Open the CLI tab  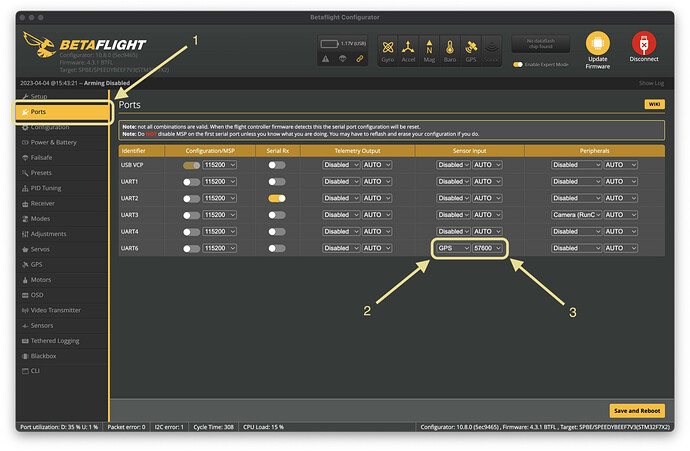coord(62,371)
